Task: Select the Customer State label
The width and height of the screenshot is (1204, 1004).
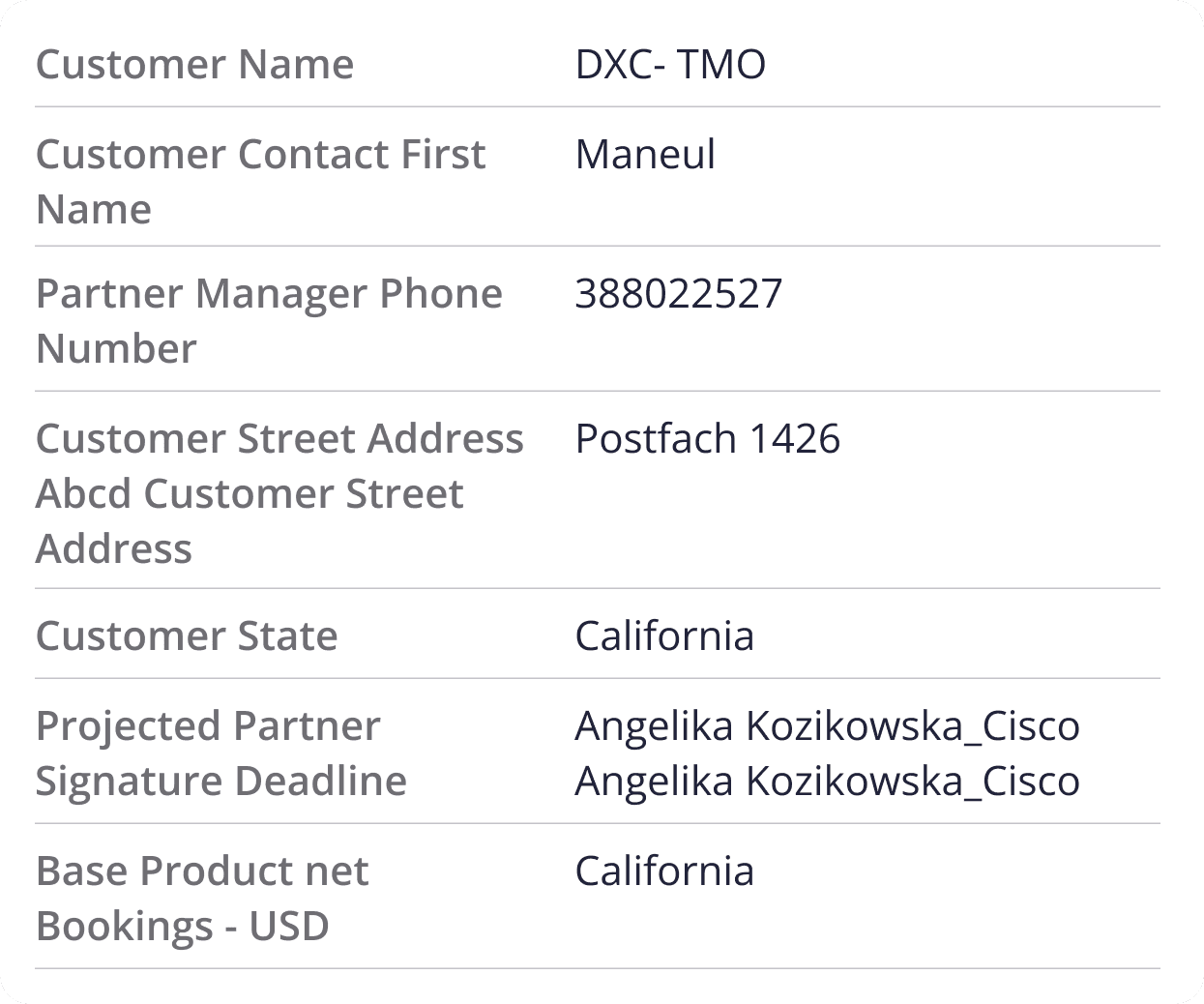Action: tap(187, 636)
